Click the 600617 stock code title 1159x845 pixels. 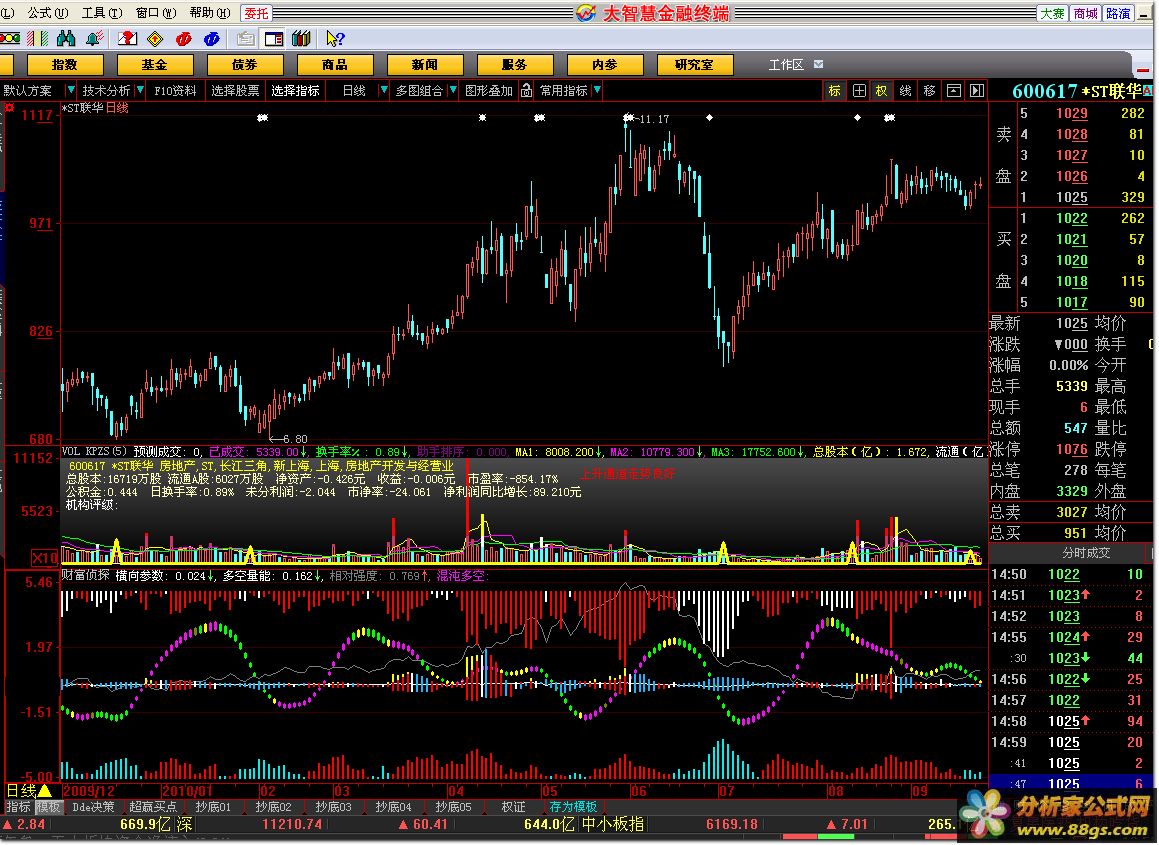pos(1044,91)
